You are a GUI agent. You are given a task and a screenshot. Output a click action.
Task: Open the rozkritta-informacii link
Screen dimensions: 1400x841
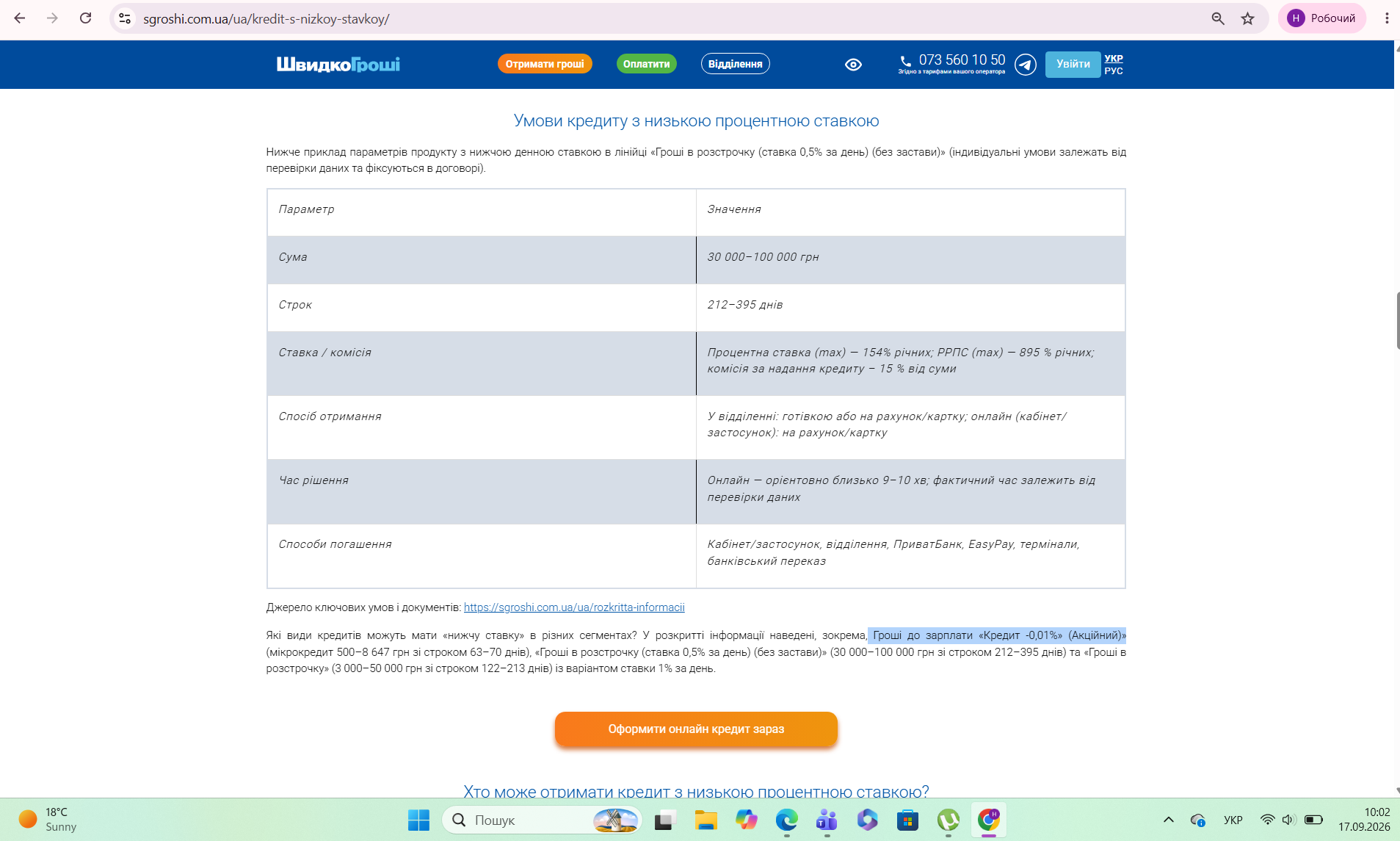(574, 607)
